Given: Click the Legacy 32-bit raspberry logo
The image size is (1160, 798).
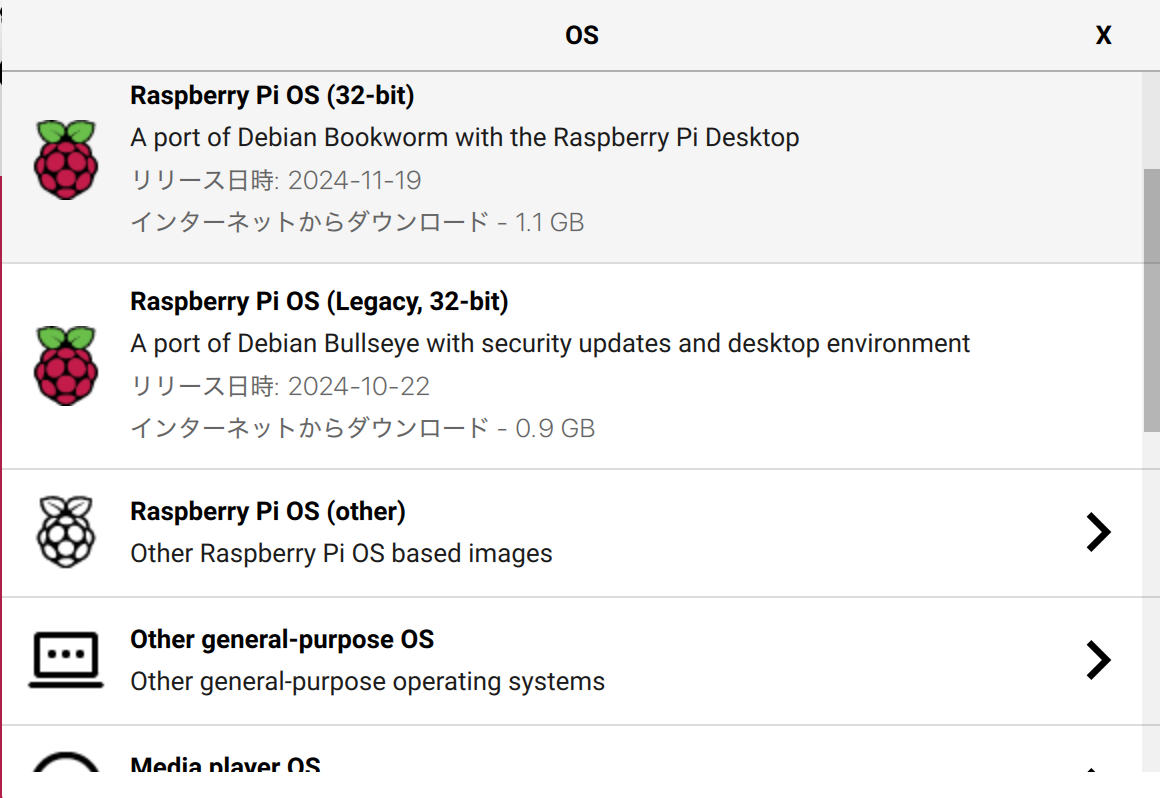Looking at the screenshot, I should click(x=66, y=365).
